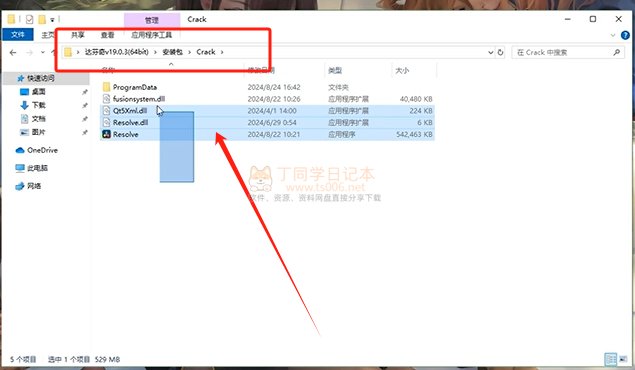The height and width of the screenshot is (370, 635).
Task: Click the pin icon next to 桌面
Action: click(85, 92)
